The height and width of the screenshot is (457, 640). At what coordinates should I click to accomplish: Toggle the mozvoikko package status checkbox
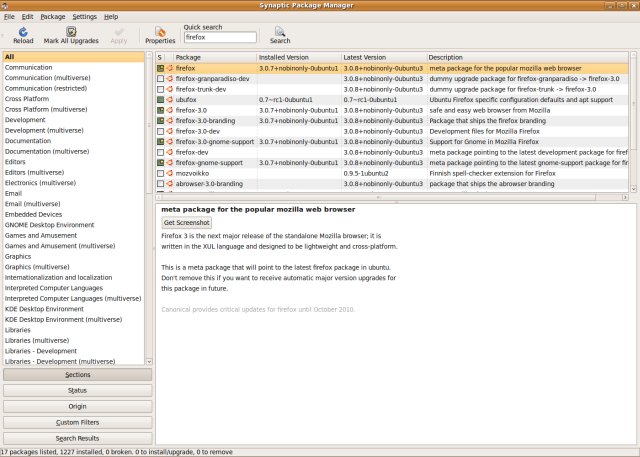point(160,173)
